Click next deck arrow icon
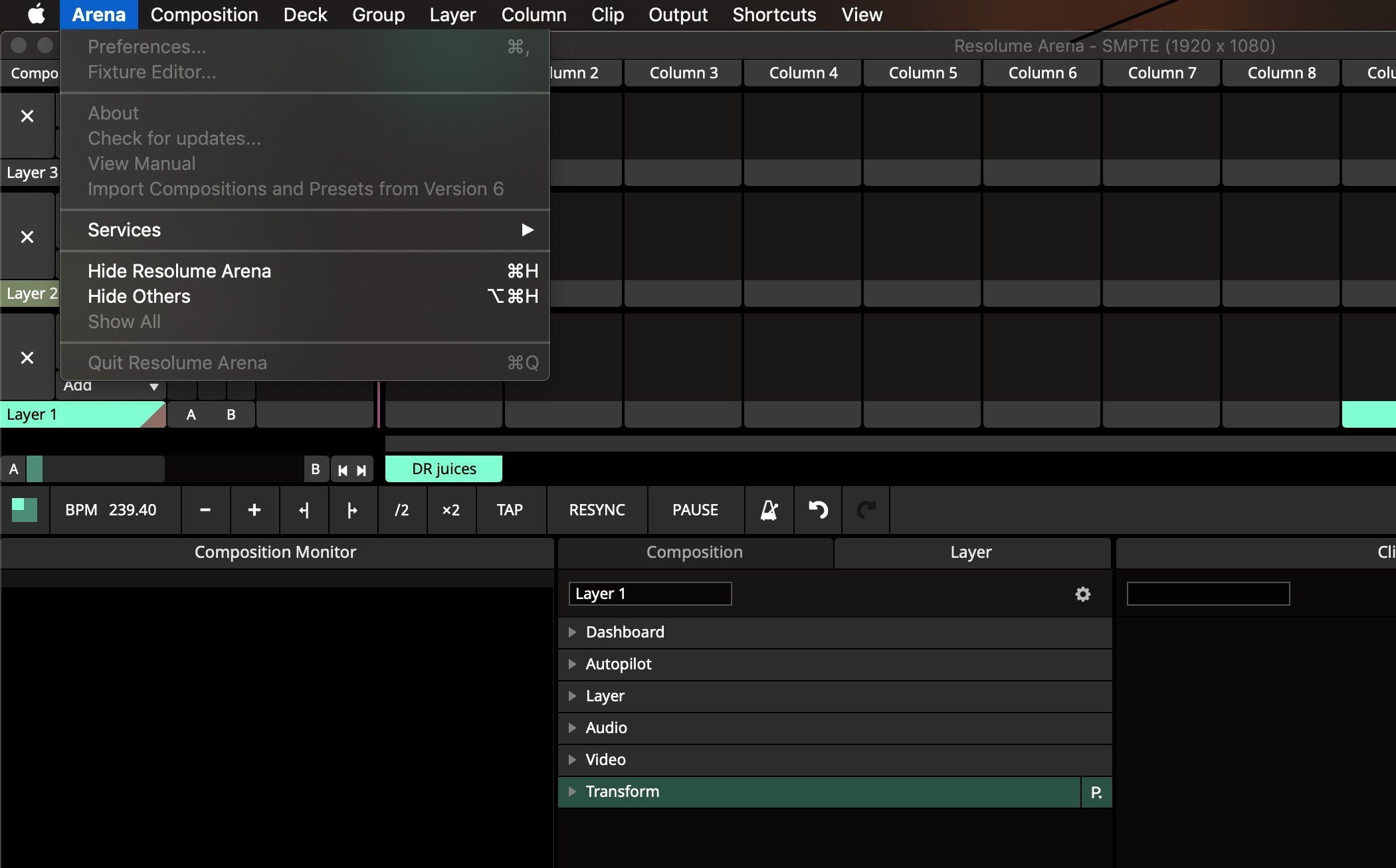Screen dimensions: 1396x868 361,470
